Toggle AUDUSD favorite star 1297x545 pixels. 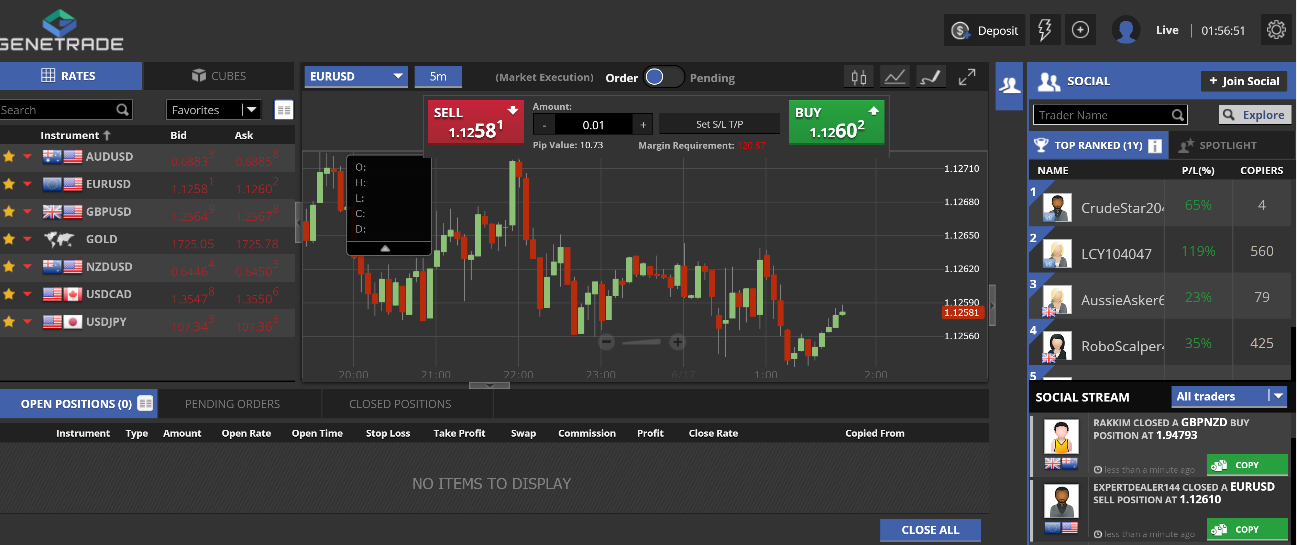click(9, 156)
